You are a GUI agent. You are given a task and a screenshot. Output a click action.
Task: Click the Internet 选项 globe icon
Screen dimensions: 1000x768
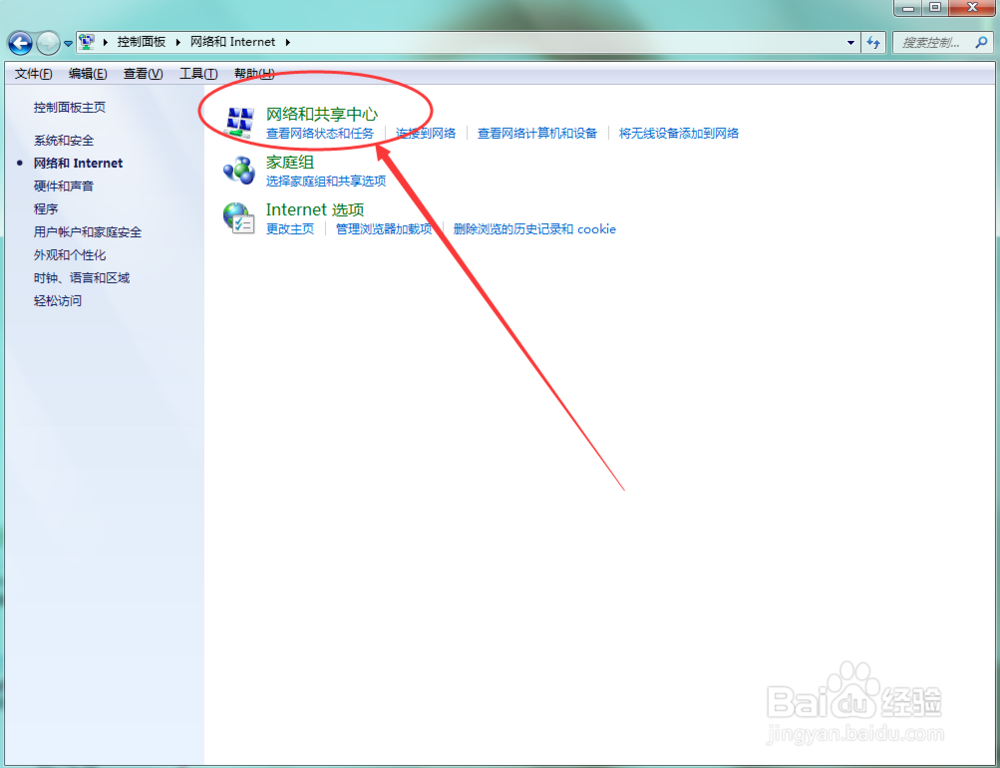(239, 218)
